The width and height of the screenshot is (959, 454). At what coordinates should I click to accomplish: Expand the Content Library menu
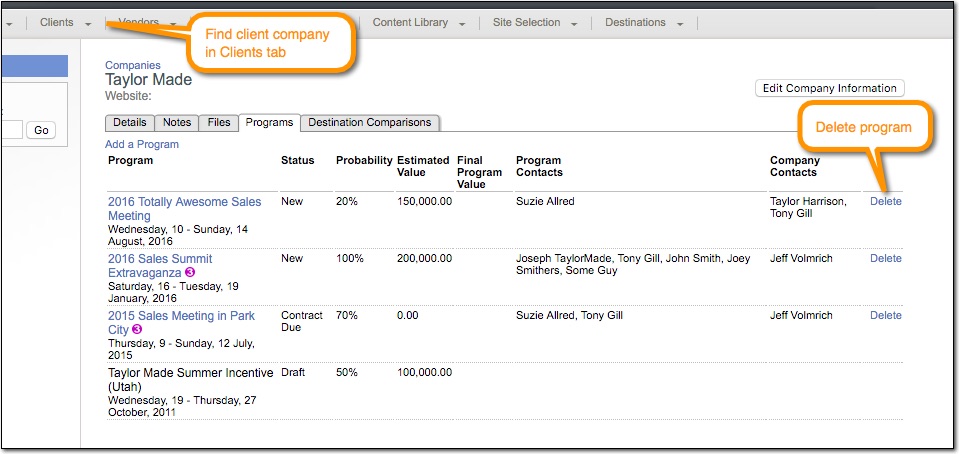419,23
